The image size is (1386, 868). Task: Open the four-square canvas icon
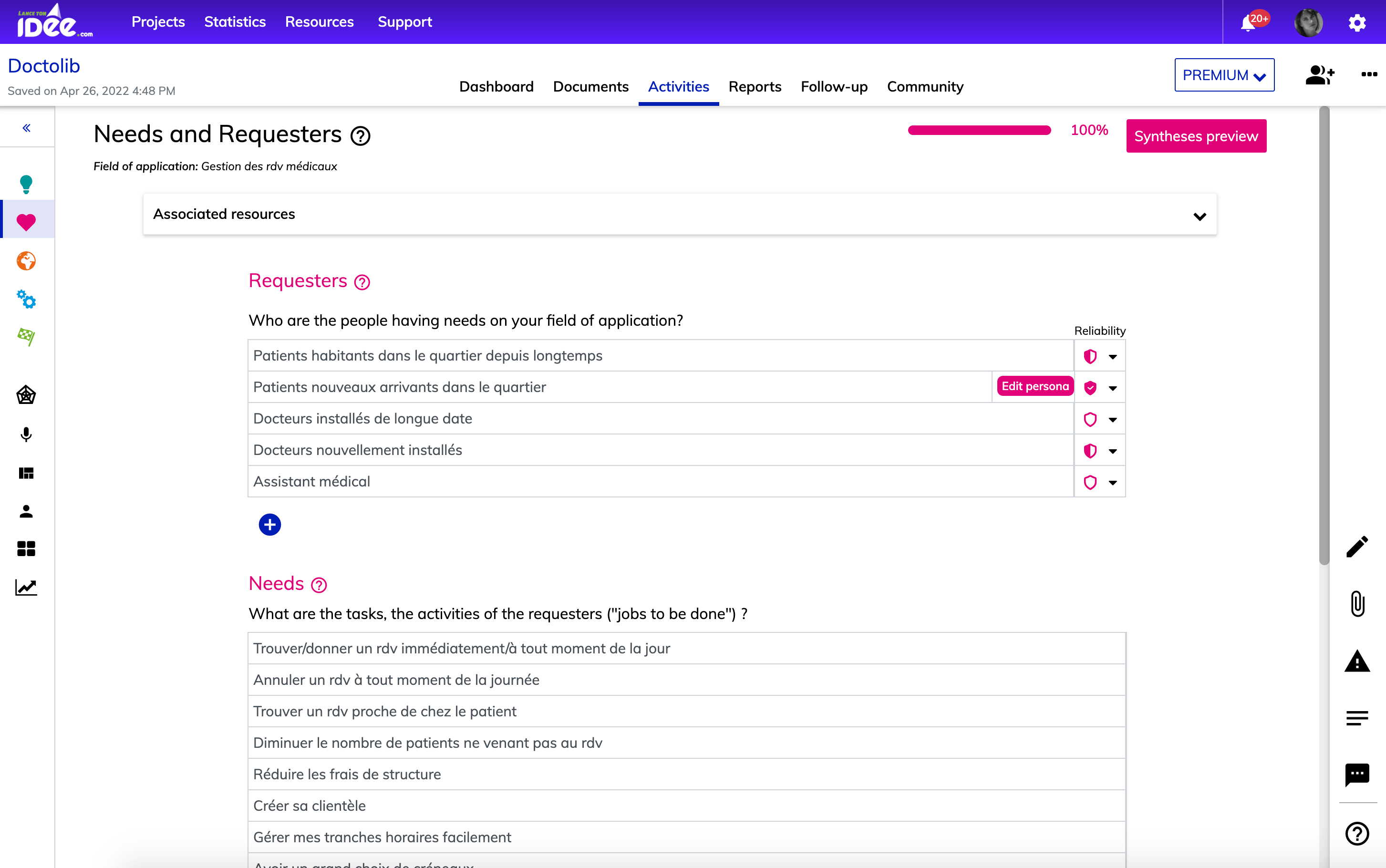coord(26,549)
